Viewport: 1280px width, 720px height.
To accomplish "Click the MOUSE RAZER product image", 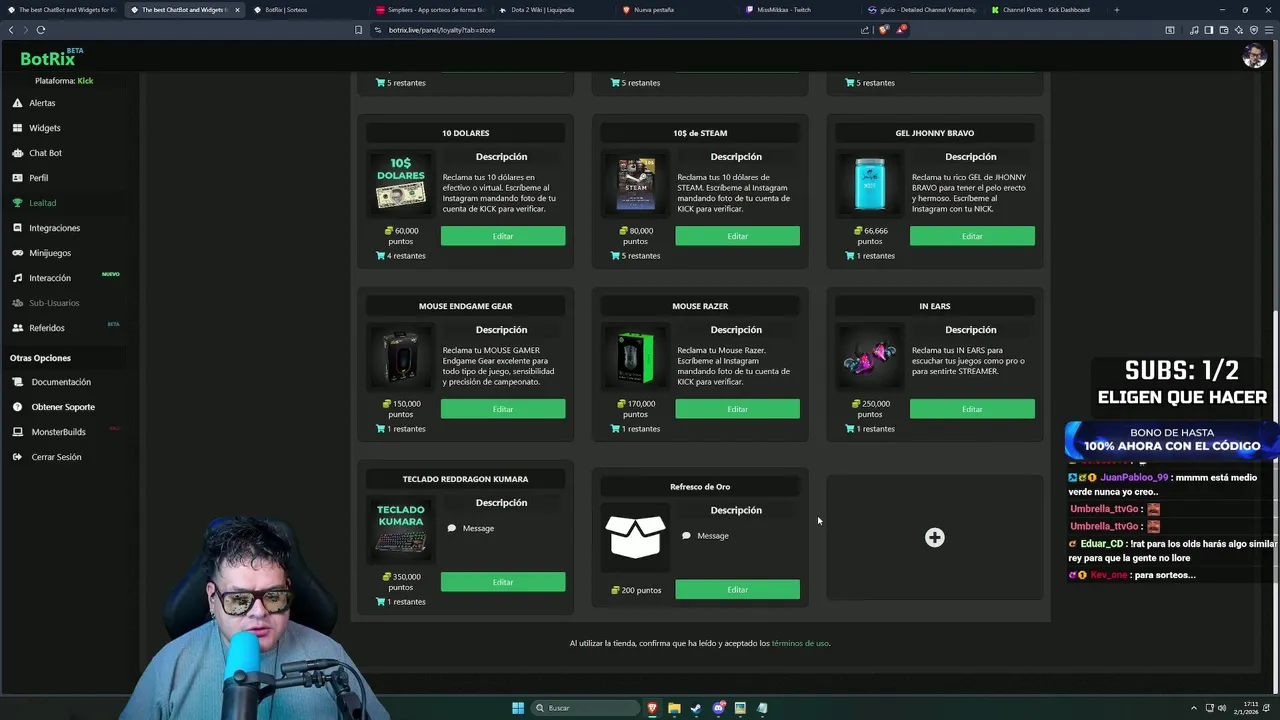I will (x=635, y=357).
